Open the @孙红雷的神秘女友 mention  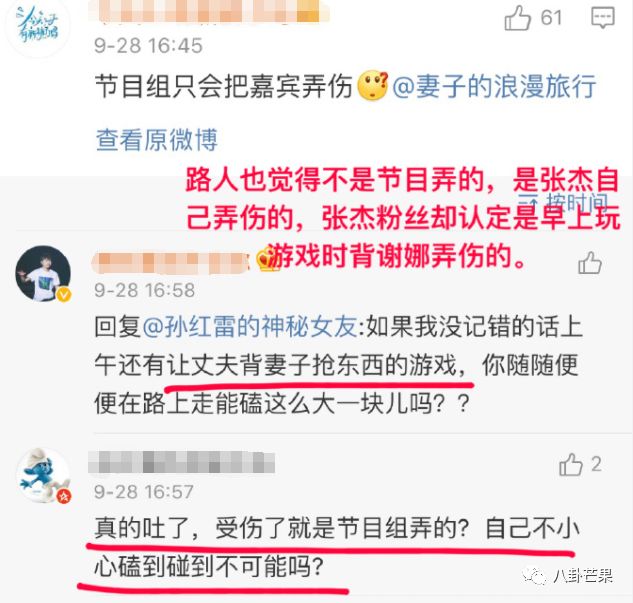pyautogui.click(x=250, y=326)
